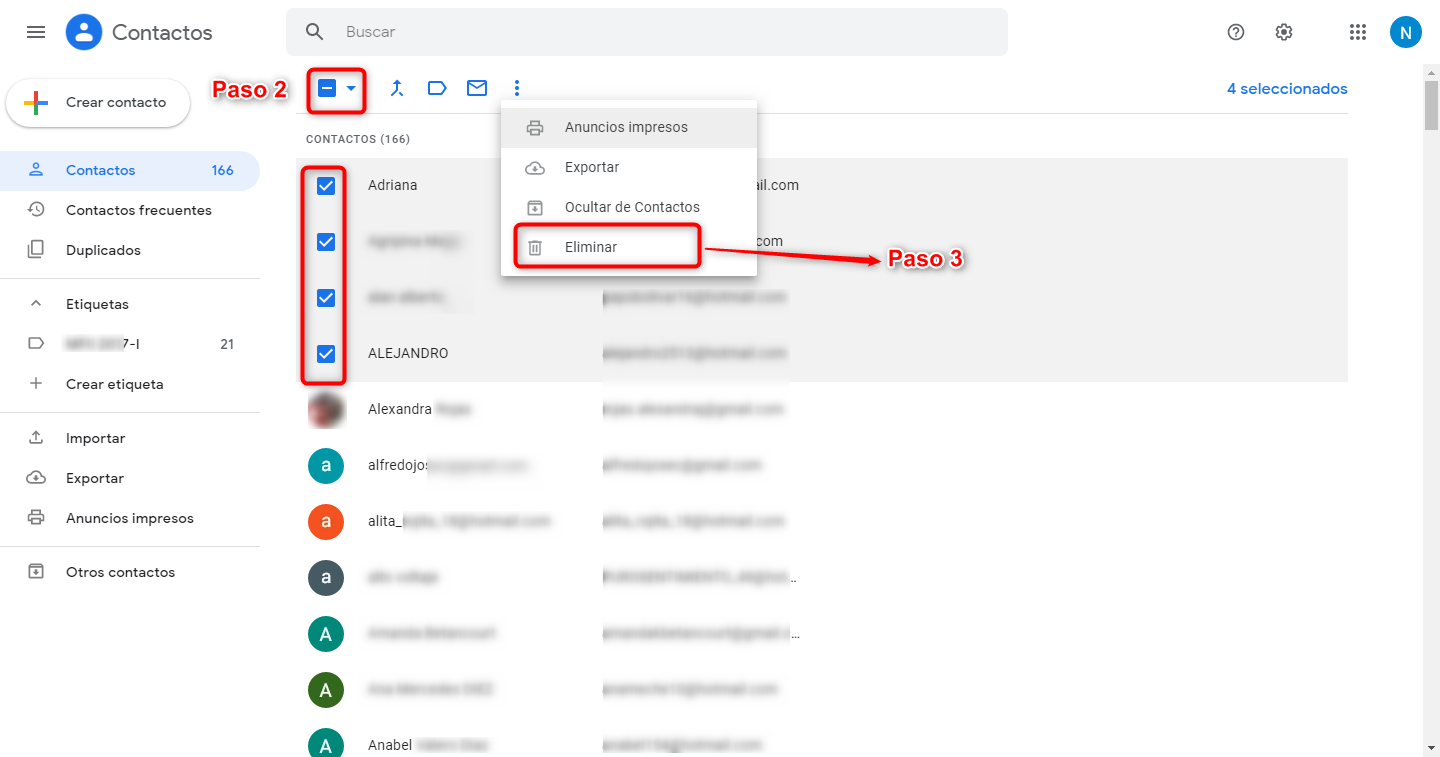
Task: Click the help question mark icon
Action: (1235, 31)
